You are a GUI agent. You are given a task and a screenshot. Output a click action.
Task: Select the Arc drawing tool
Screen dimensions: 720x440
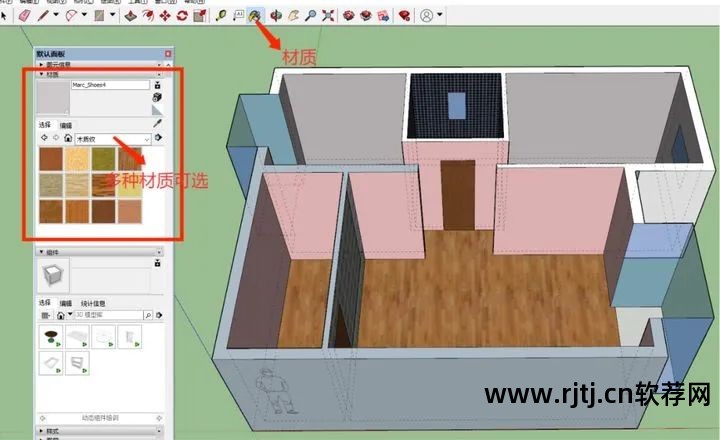coord(71,16)
